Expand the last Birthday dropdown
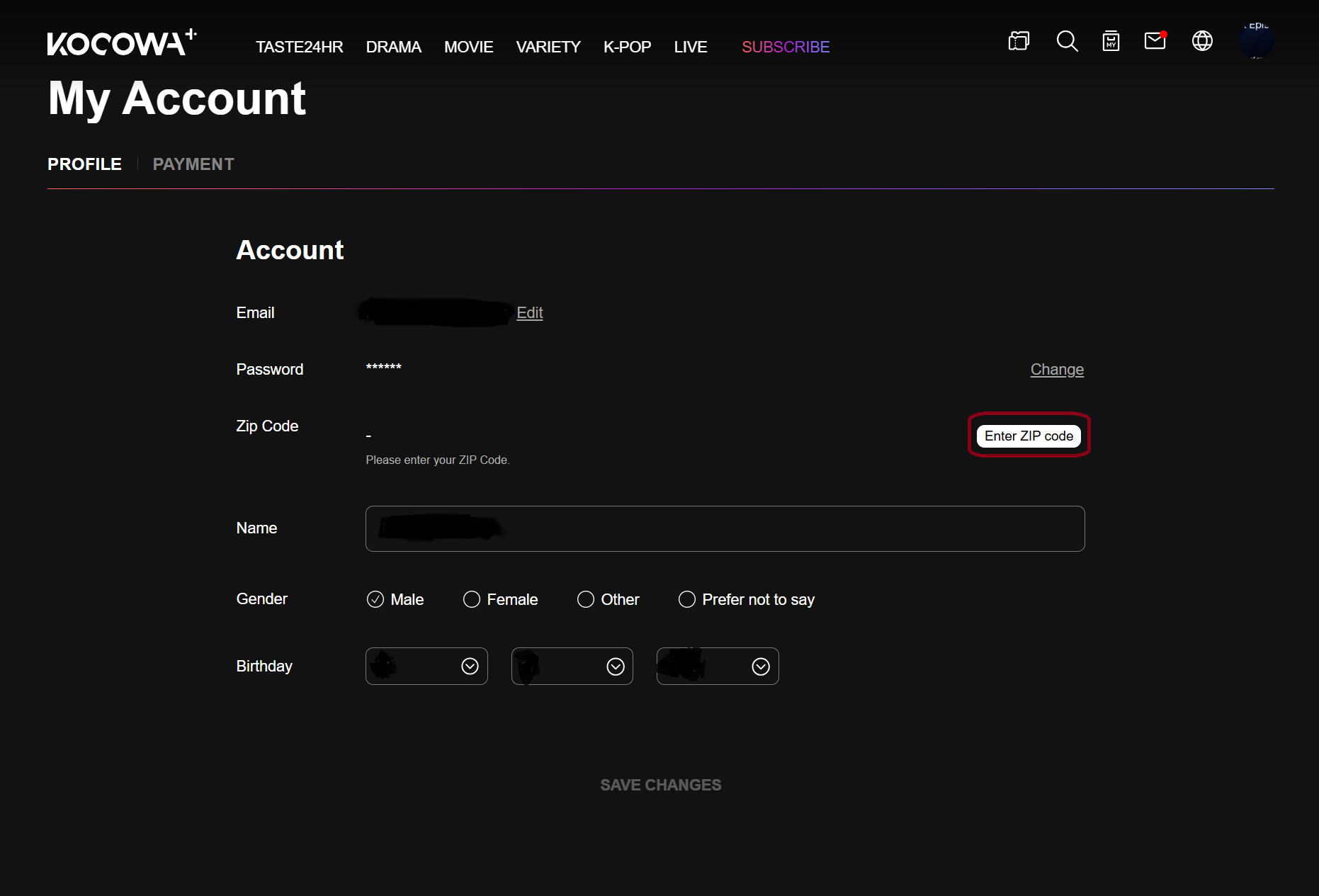 (x=718, y=667)
